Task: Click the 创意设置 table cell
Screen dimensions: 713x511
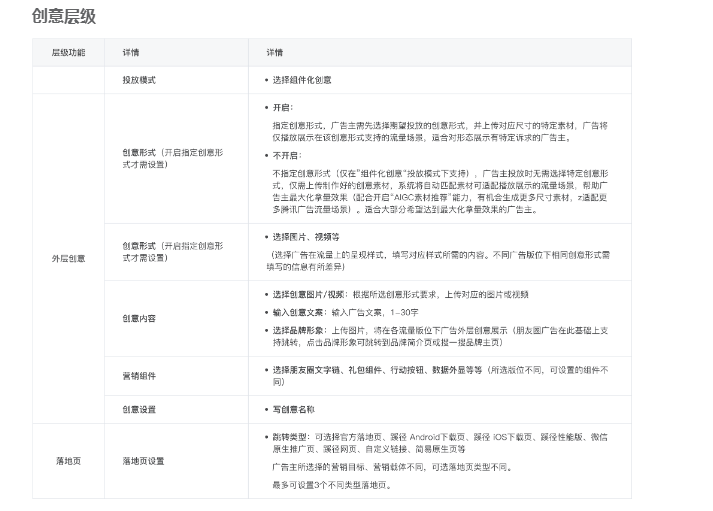Action: (139, 409)
